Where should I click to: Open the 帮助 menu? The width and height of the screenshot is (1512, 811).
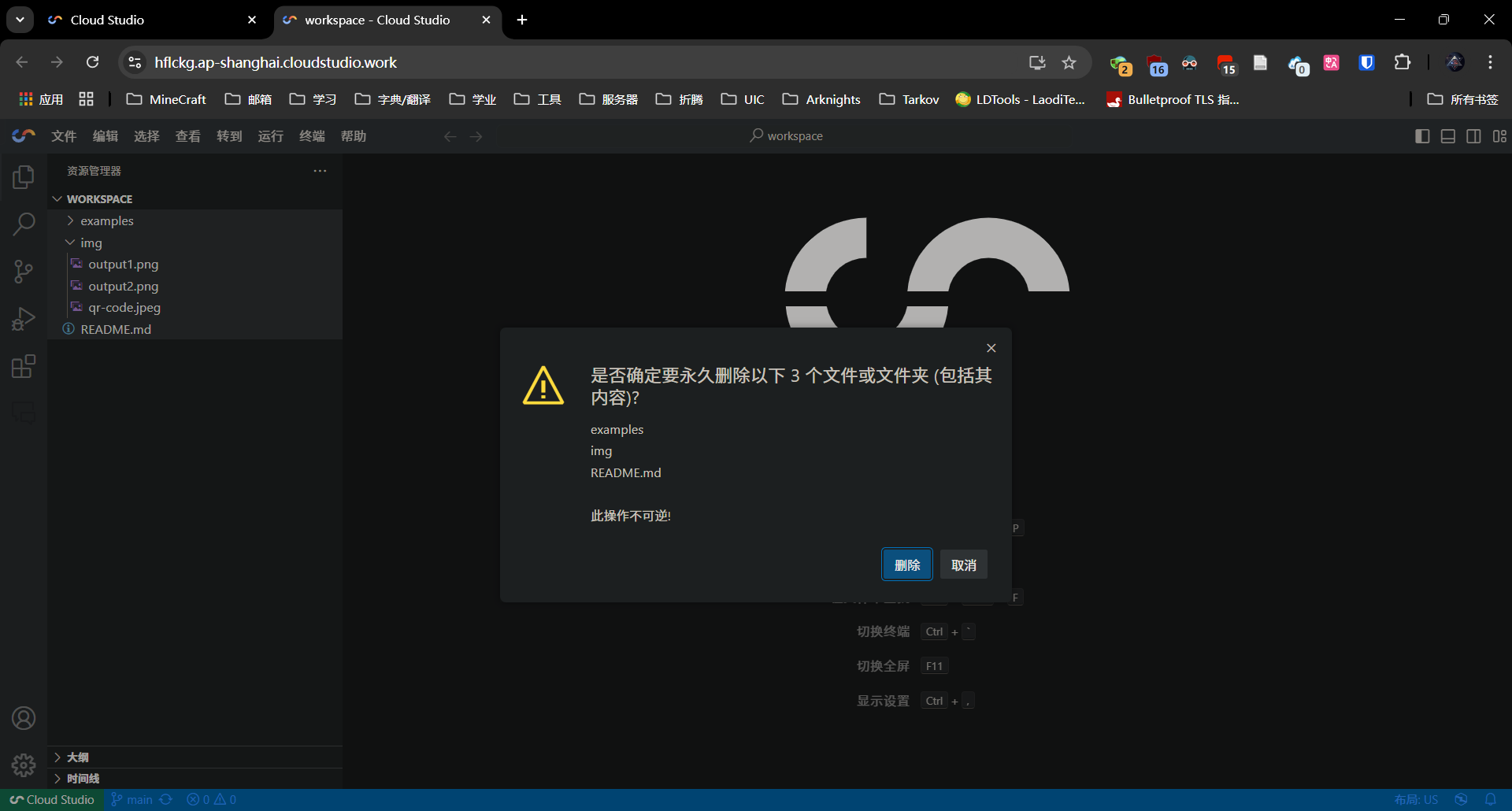click(354, 136)
